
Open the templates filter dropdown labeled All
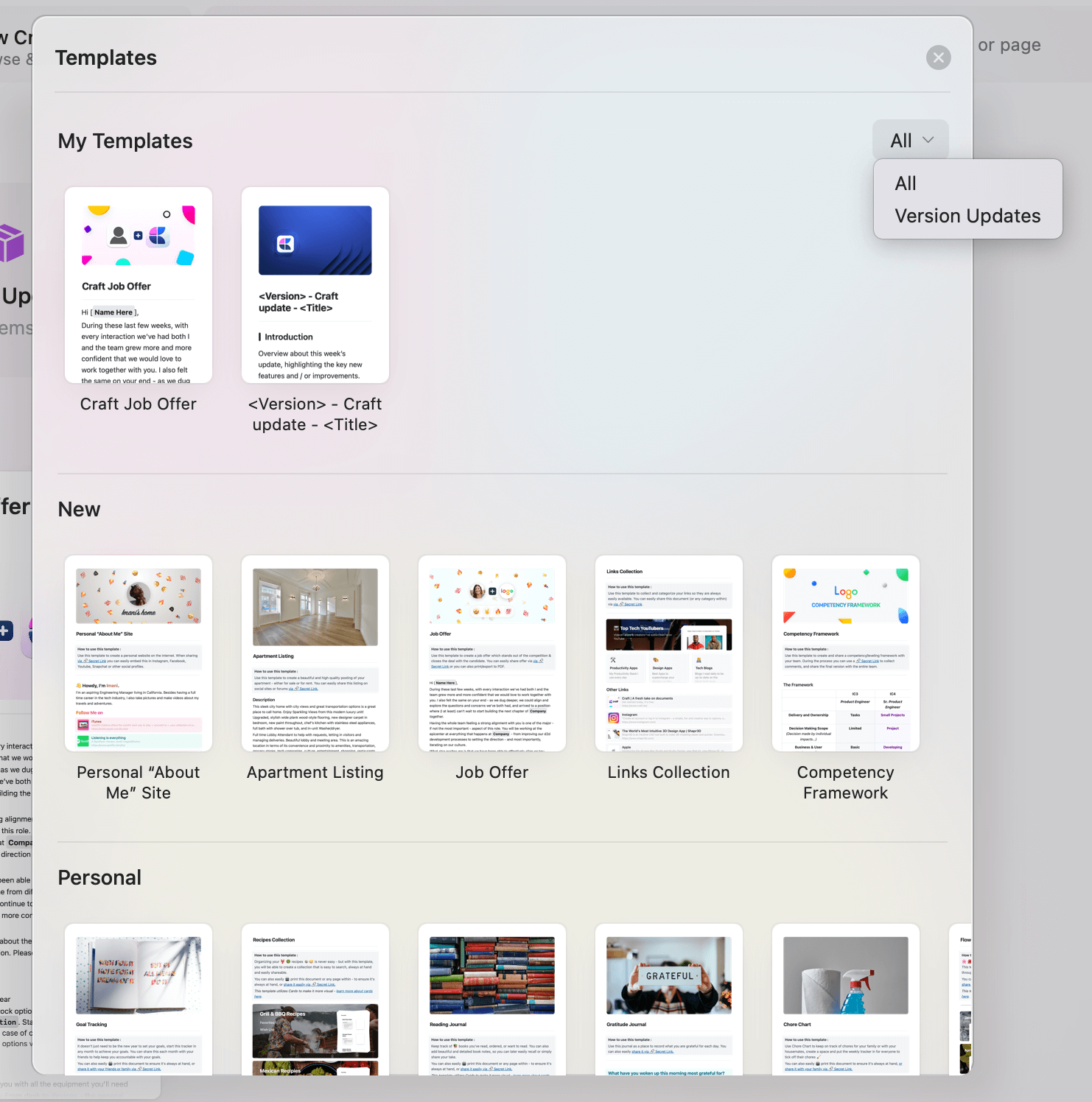(x=910, y=139)
